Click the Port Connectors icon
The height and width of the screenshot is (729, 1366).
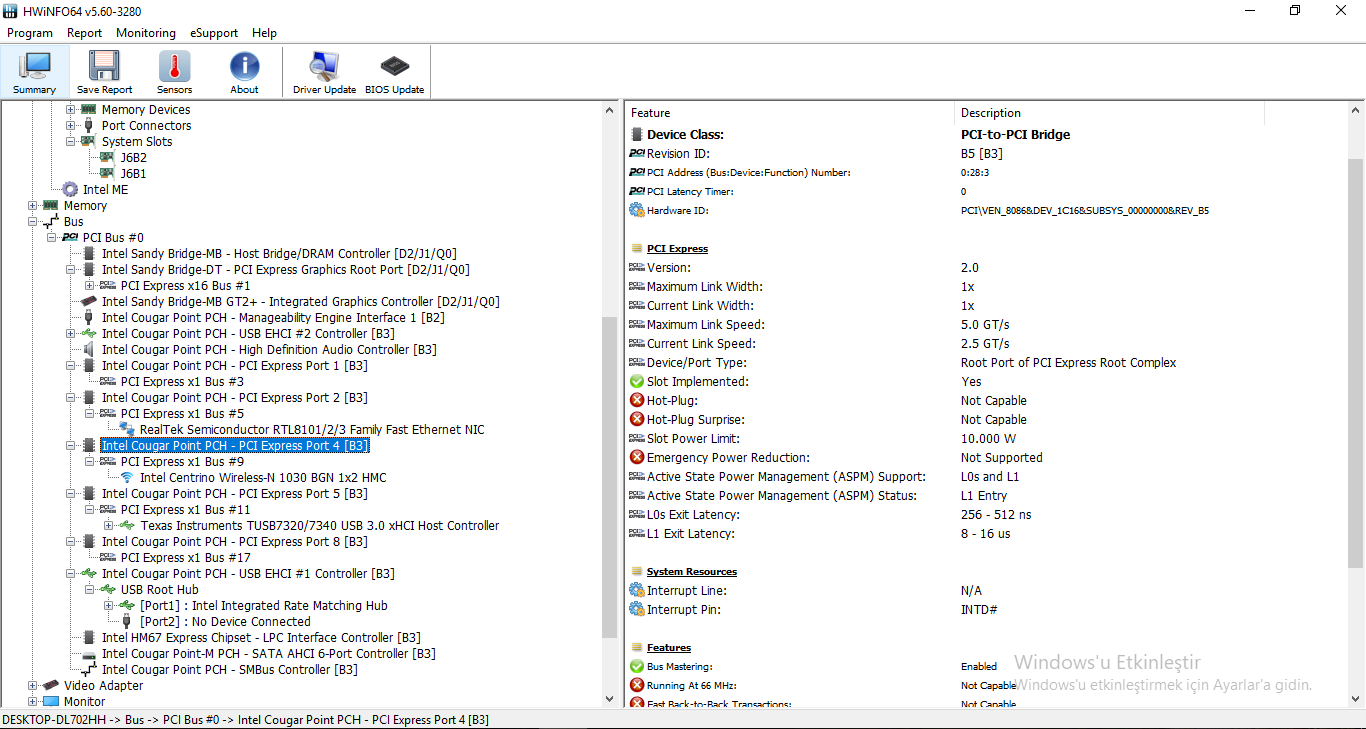(88, 125)
